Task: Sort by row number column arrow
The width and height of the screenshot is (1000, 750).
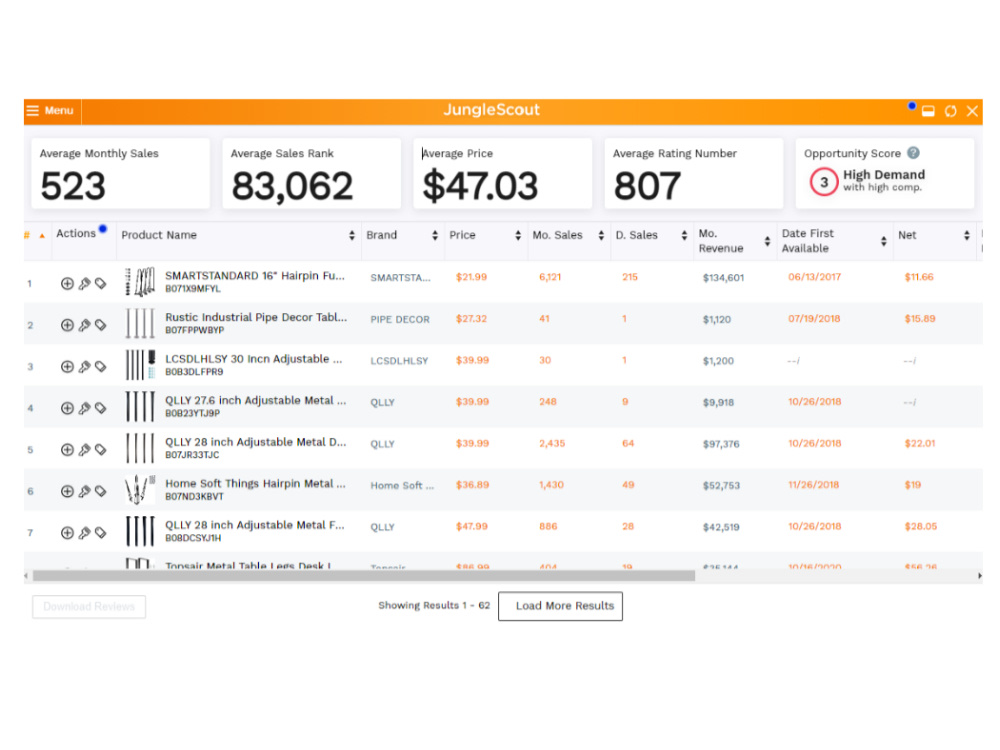Action: pyautogui.click(x=42, y=235)
